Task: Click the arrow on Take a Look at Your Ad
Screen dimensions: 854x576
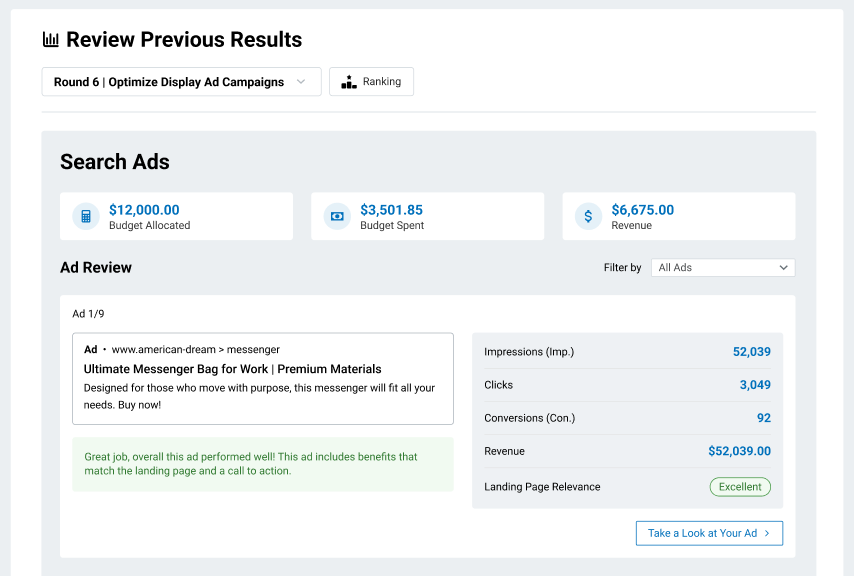Action: tap(767, 534)
